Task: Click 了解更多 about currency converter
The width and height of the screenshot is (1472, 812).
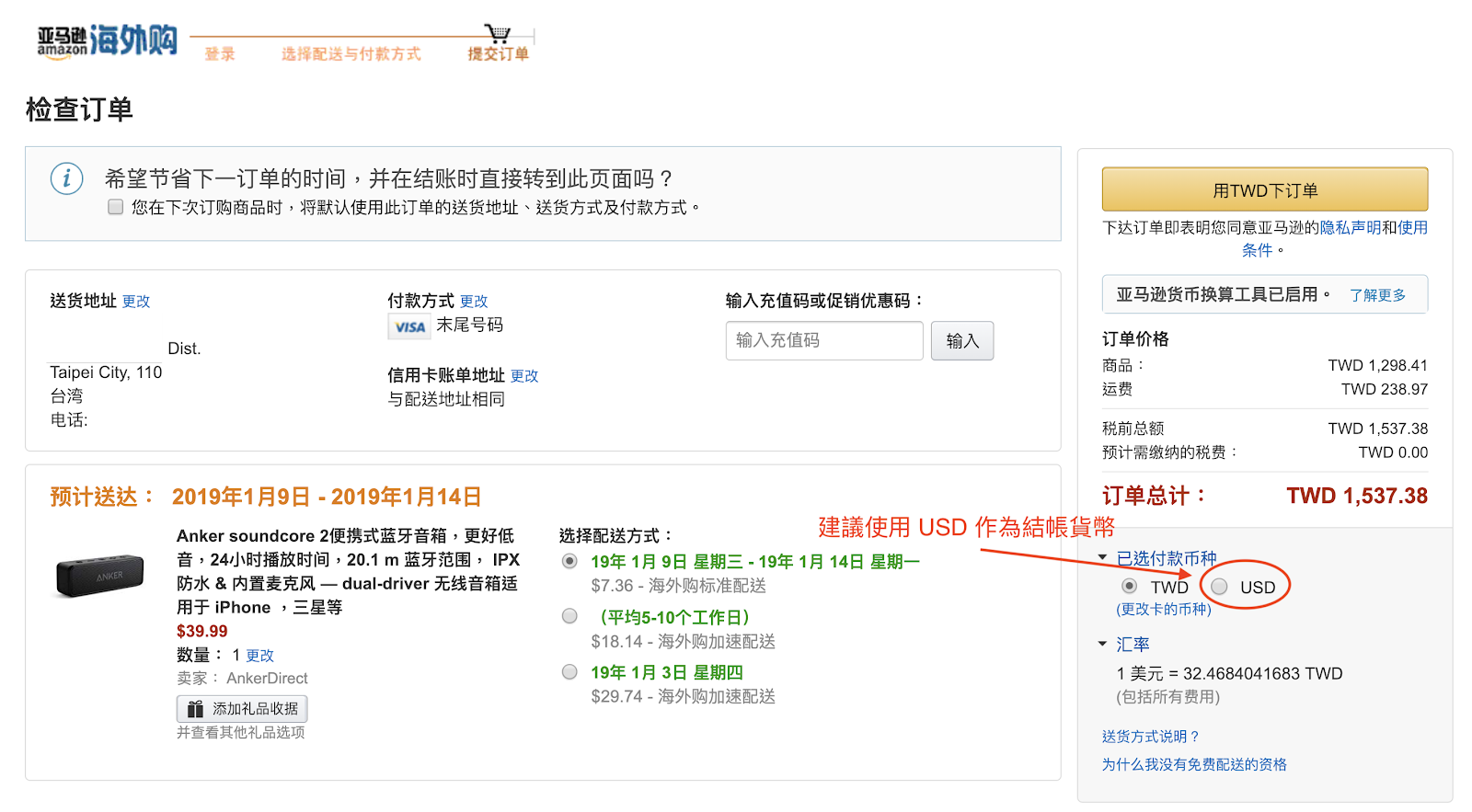Action: (1377, 295)
